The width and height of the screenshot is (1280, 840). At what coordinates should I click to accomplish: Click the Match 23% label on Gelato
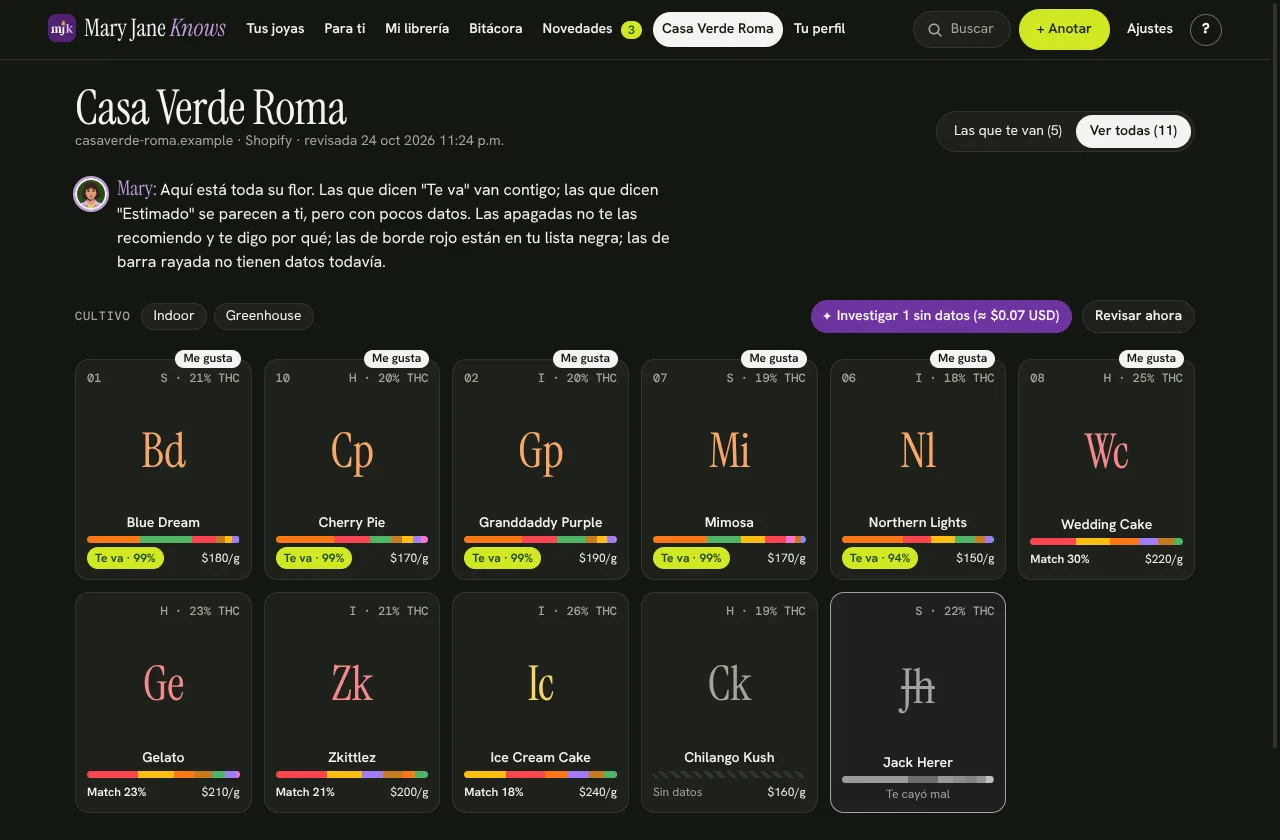pyautogui.click(x=116, y=792)
